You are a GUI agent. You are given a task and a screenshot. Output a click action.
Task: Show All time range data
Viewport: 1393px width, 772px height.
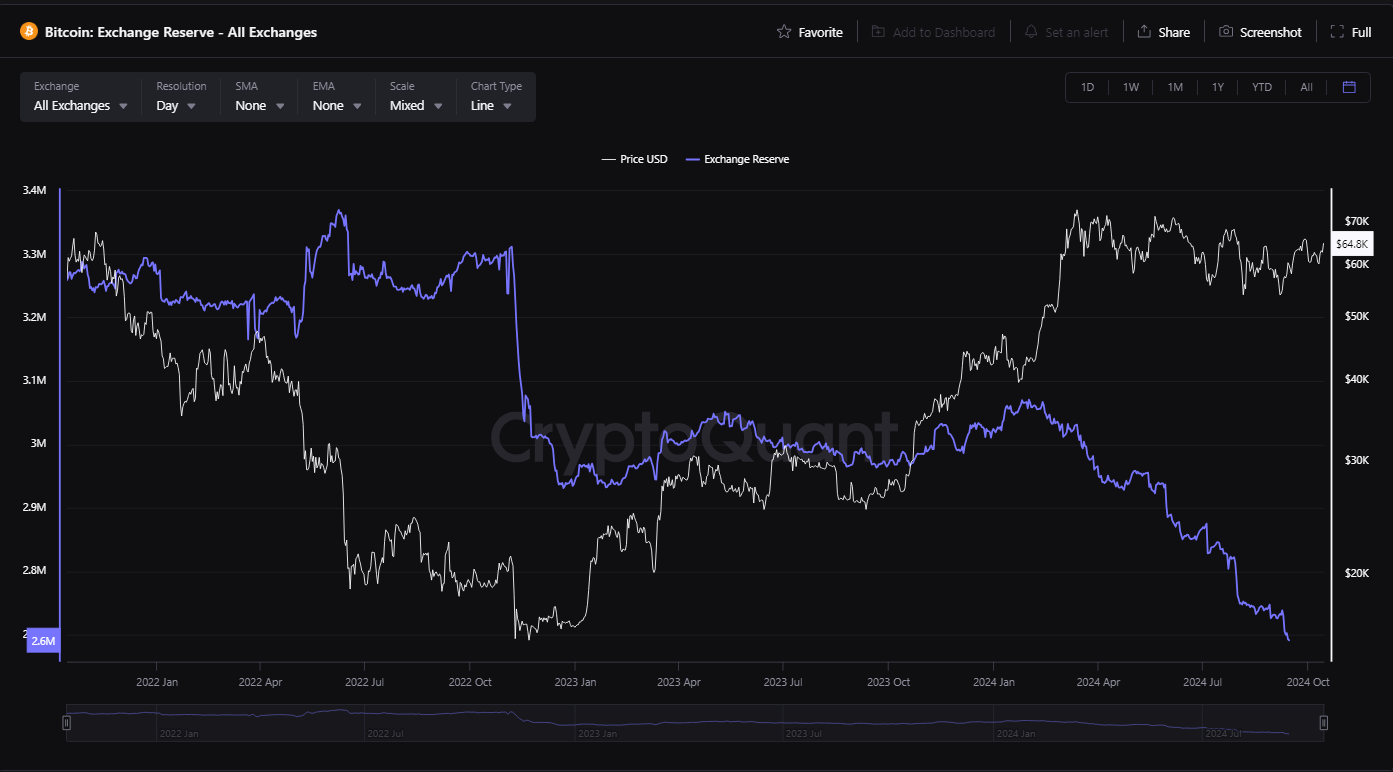(x=1306, y=87)
